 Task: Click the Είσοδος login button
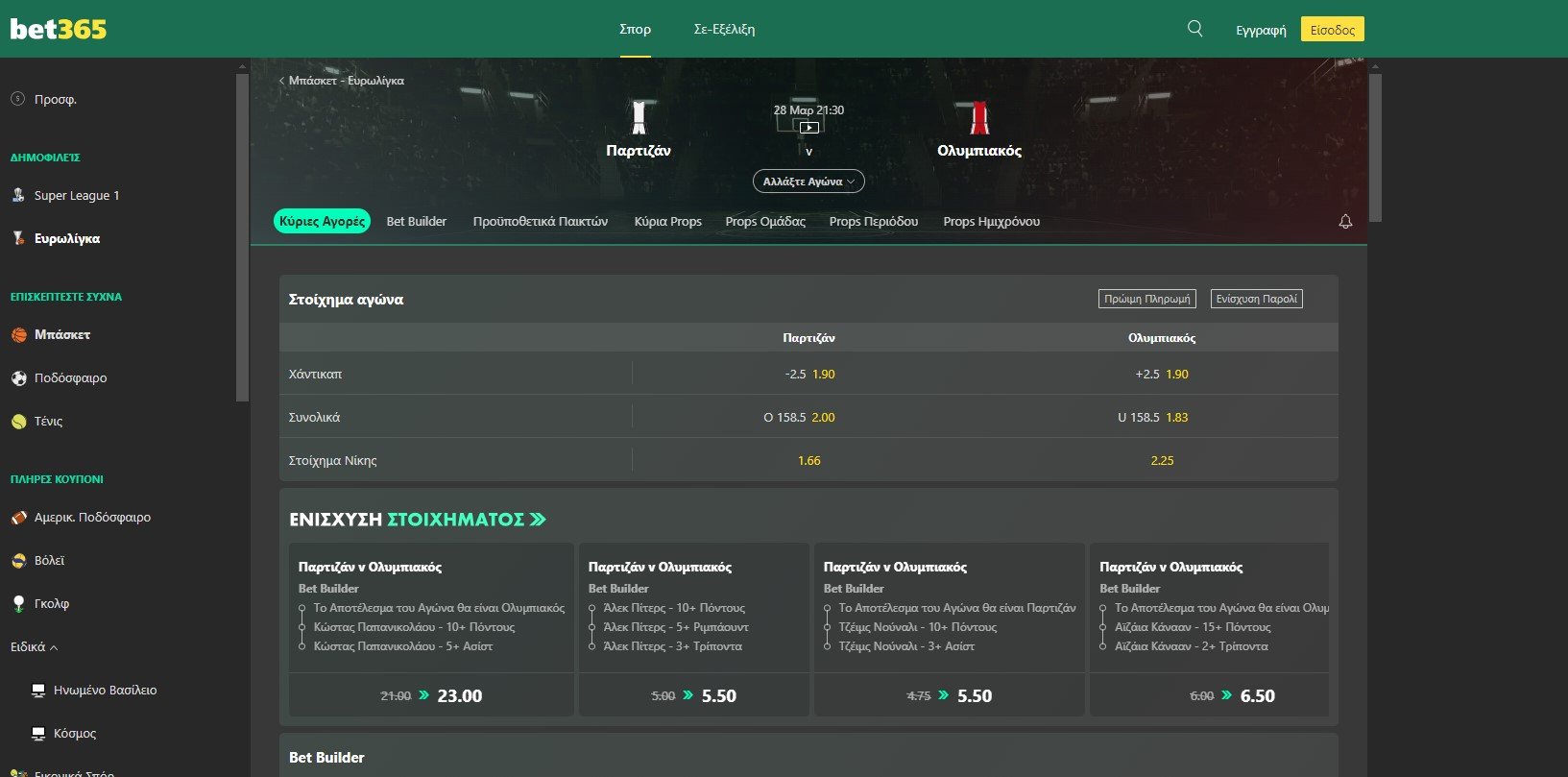coord(1332,30)
